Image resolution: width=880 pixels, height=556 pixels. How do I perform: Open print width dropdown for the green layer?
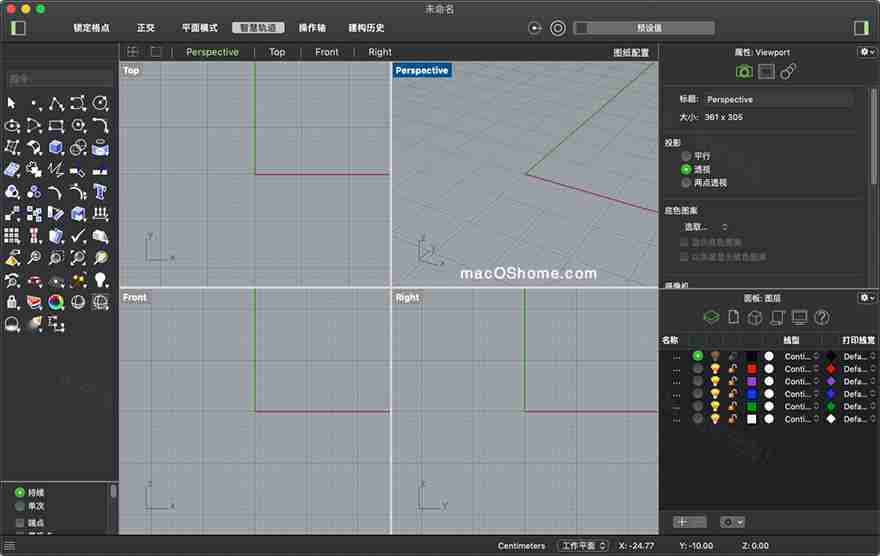tap(859, 406)
